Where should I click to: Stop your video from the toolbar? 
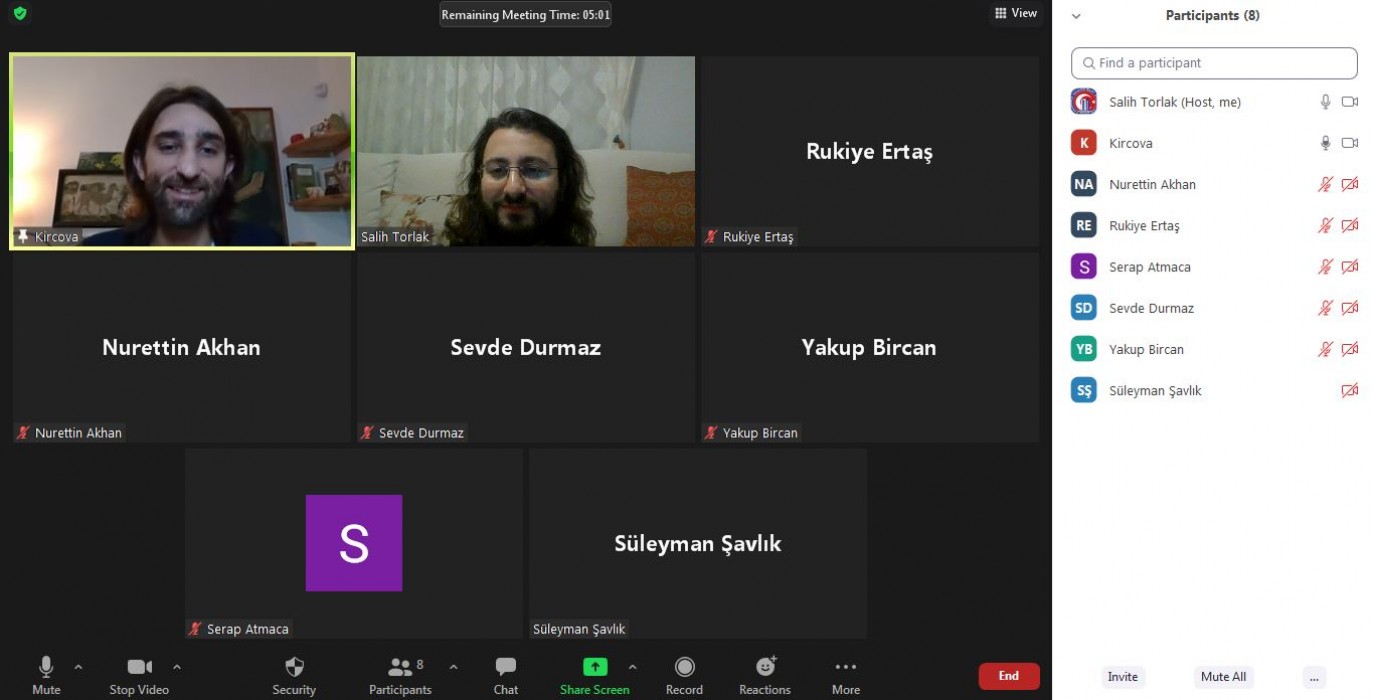[139, 676]
